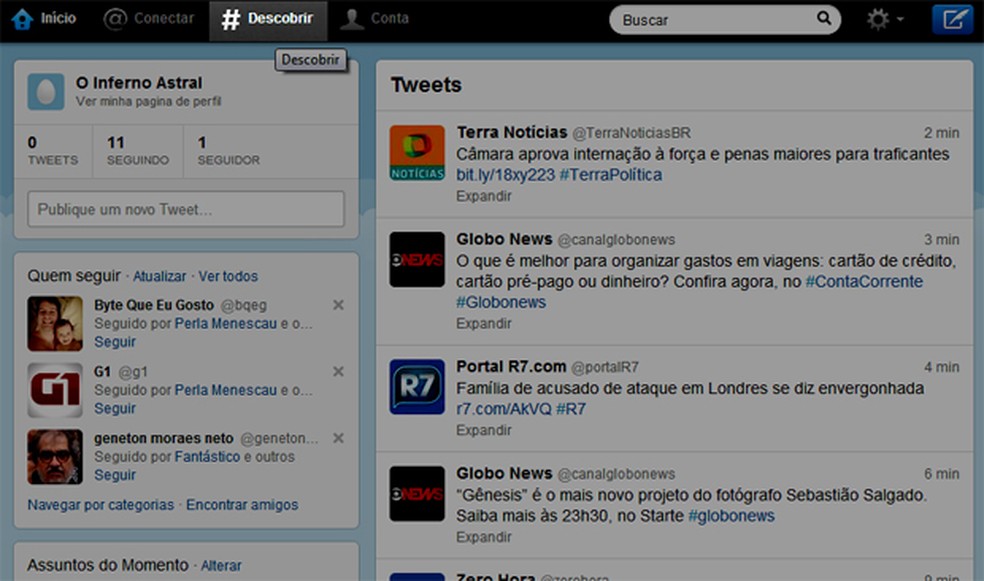Click the @ connect icon
Screen dimensions: 984x581
(115, 19)
